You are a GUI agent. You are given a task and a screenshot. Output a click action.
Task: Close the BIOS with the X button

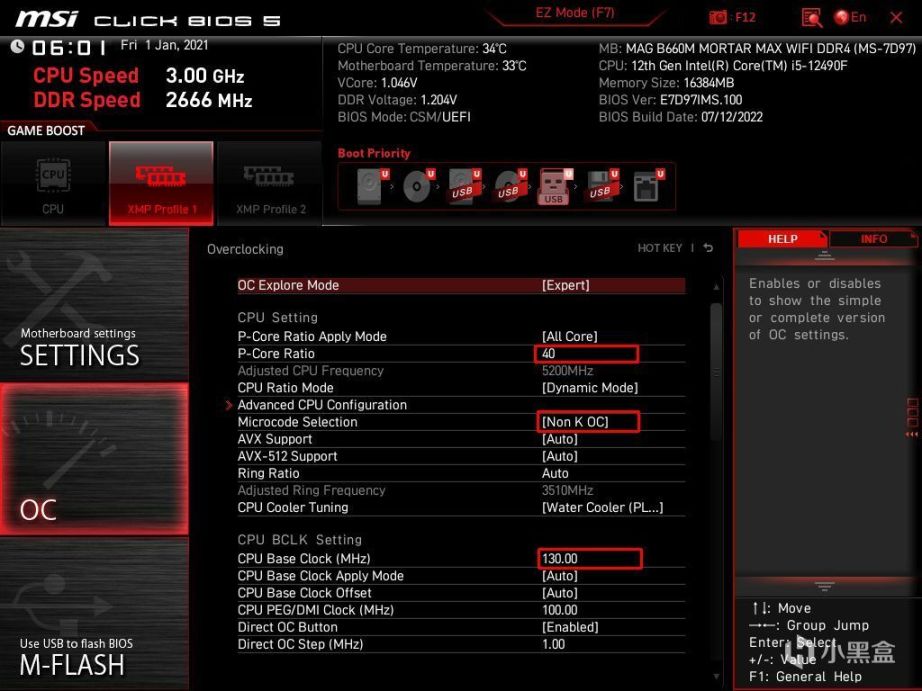[x=896, y=18]
